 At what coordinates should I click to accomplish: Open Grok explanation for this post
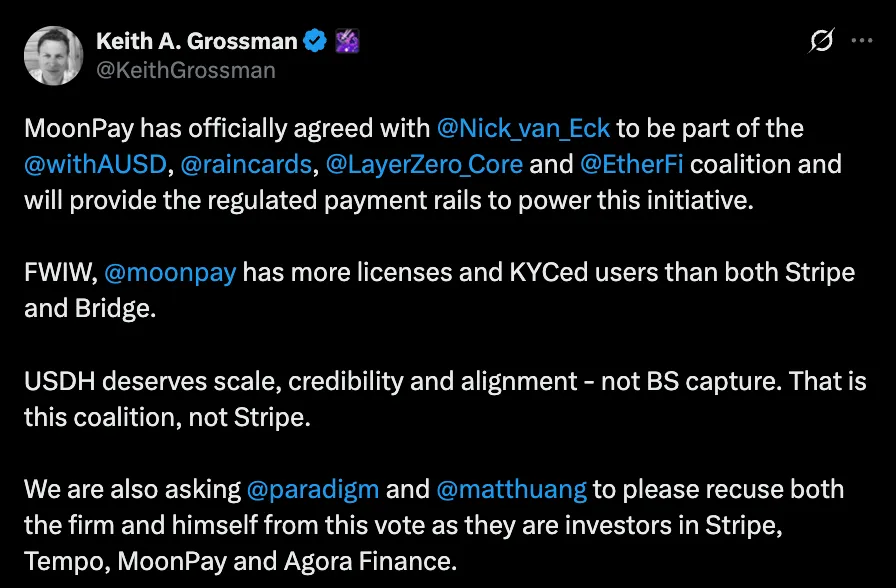coord(820,41)
